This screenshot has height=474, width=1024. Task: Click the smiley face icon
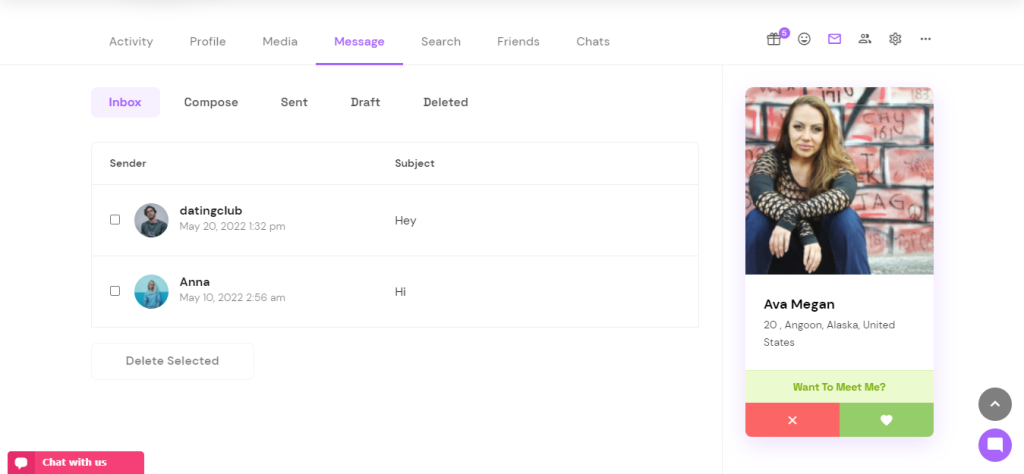pos(804,39)
